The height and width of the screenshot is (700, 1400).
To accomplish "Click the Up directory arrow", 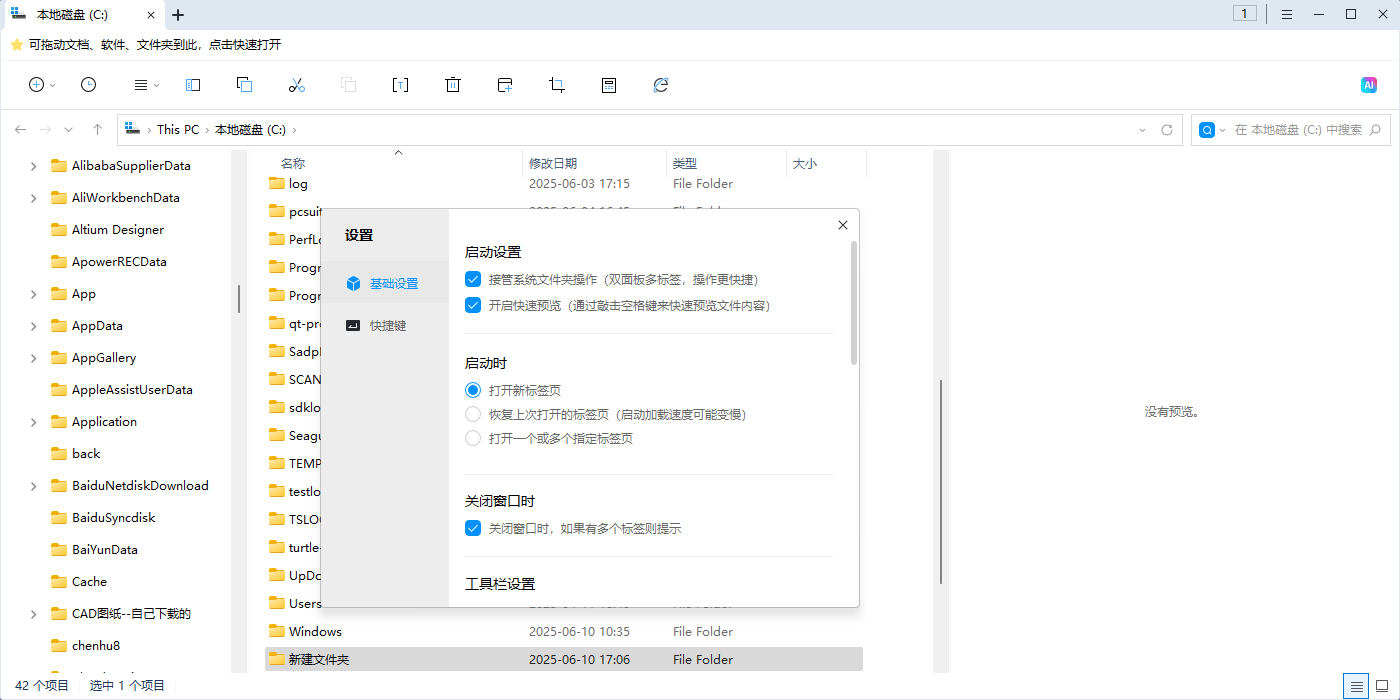I will pyautogui.click(x=97, y=130).
